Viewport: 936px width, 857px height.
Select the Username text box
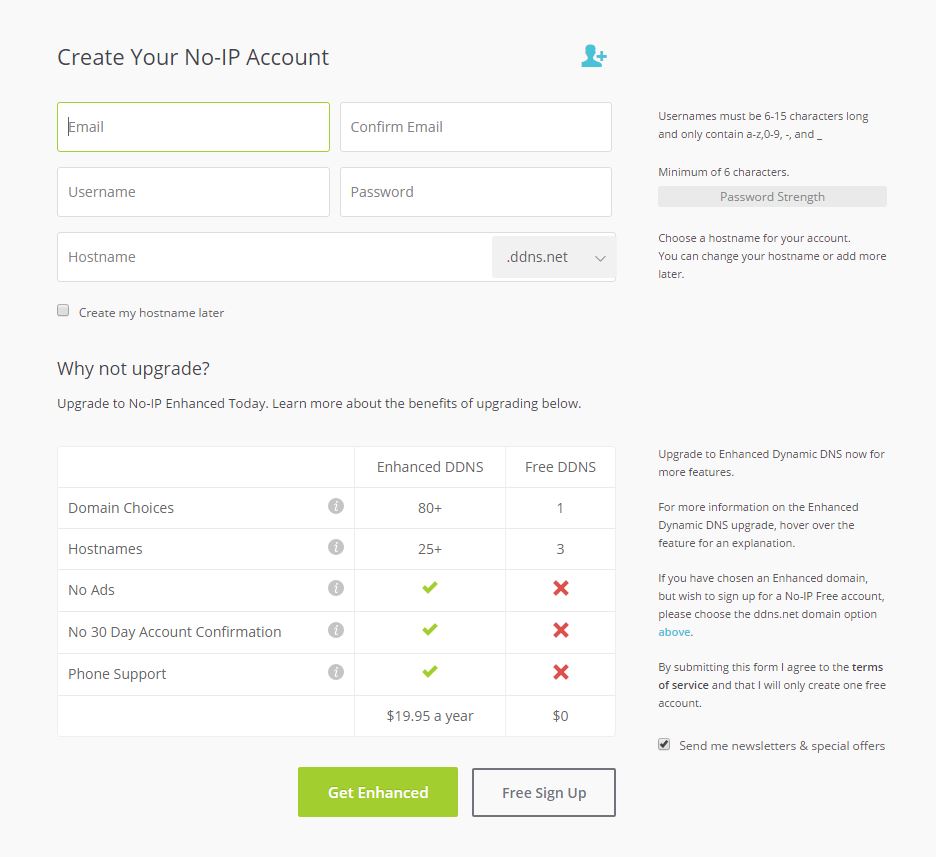click(x=193, y=192)
